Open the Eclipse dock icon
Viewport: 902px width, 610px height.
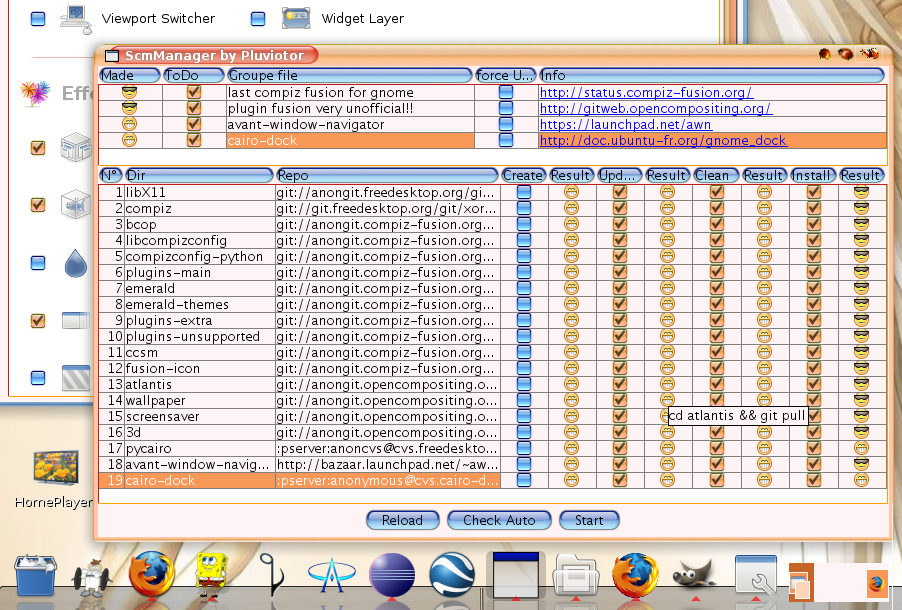coord(392,575)
